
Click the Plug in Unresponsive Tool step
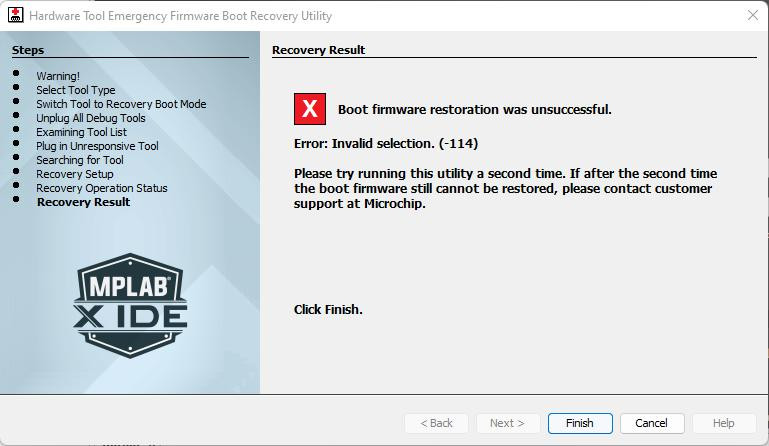pos(97,146)
